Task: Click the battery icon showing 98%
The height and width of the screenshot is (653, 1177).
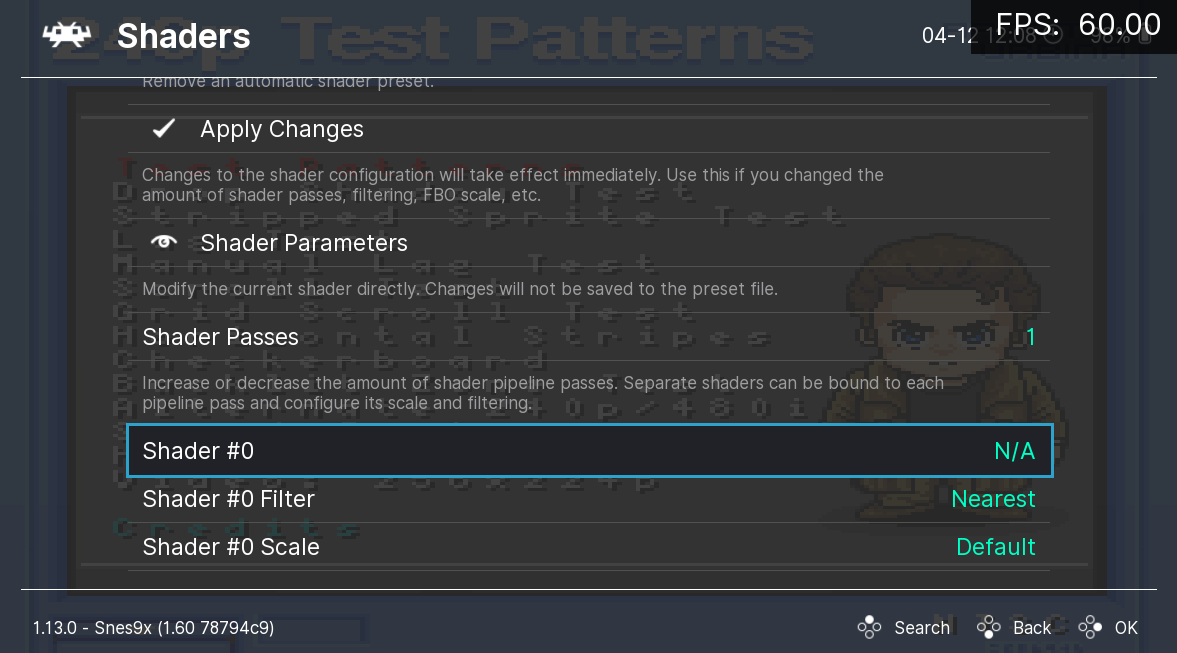Action: 1144,37
